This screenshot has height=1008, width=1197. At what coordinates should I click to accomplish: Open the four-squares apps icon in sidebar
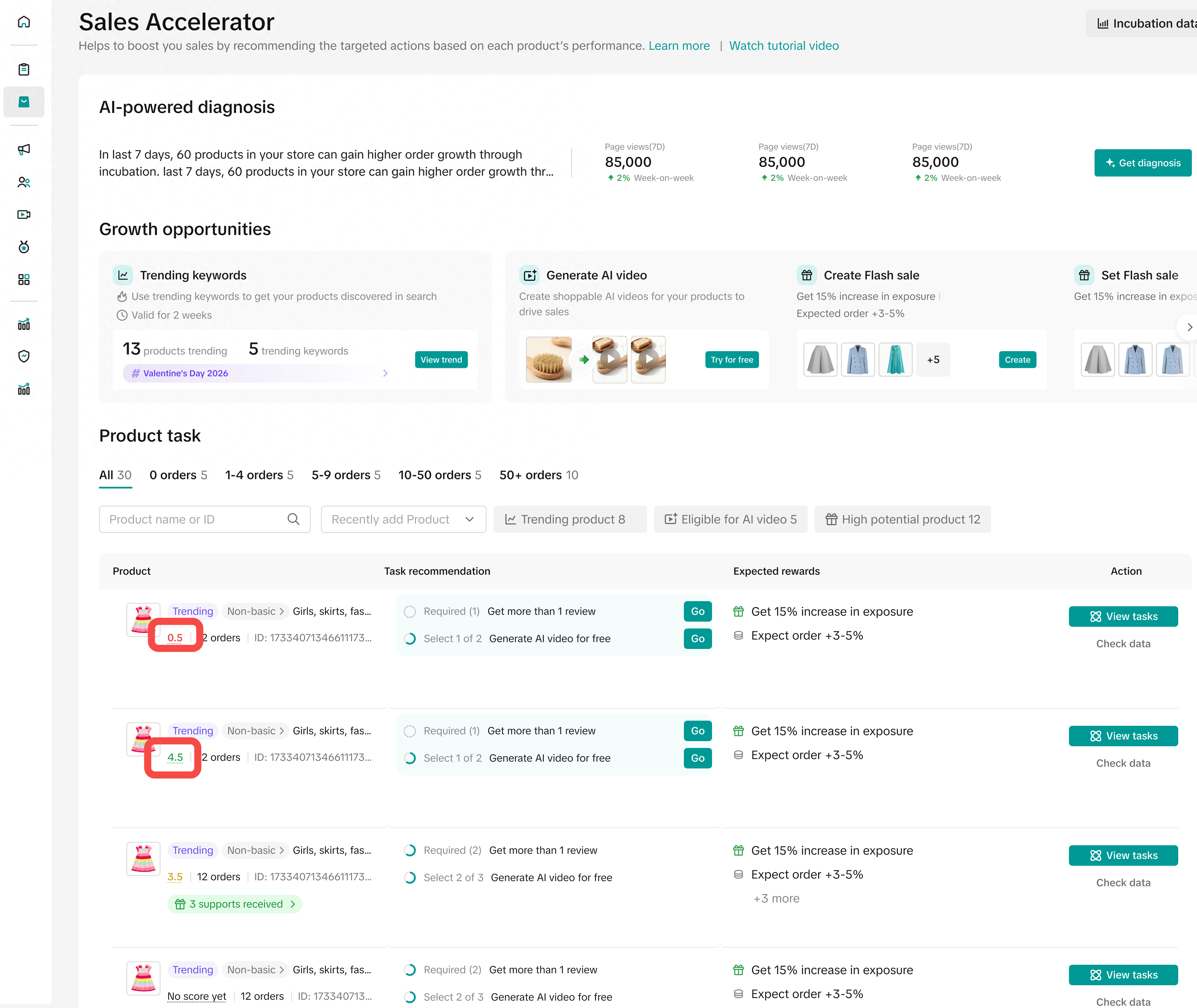[x=24, y=279]
